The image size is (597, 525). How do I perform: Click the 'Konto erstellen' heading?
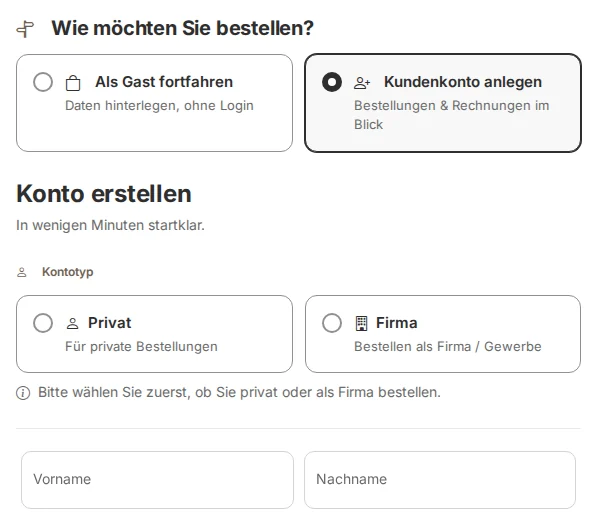pyautogui.click(x=104, y=194)
